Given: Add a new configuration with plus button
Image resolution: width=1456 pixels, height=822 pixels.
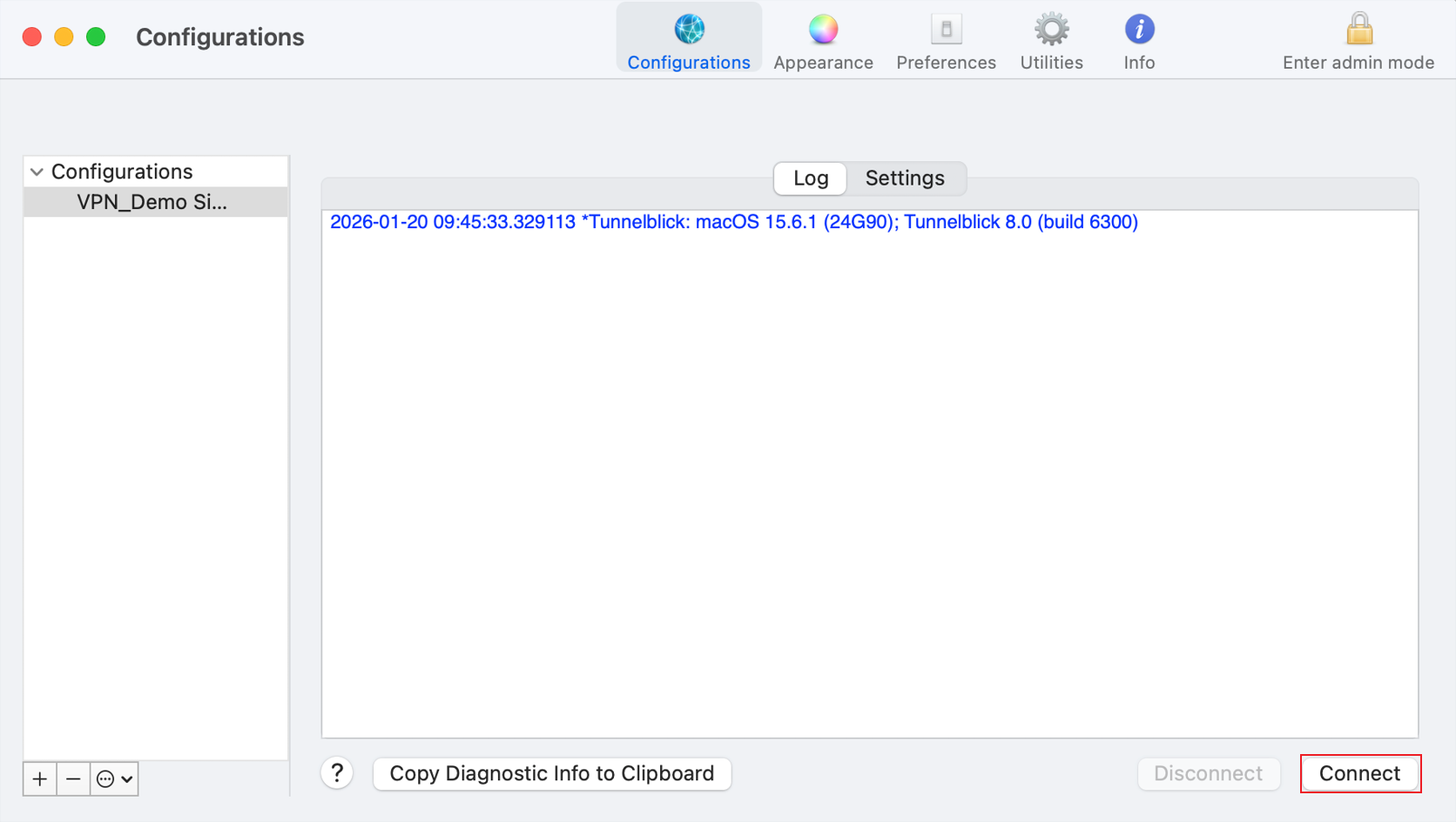Looking at the screenshot, I should (x=40, y=778).
